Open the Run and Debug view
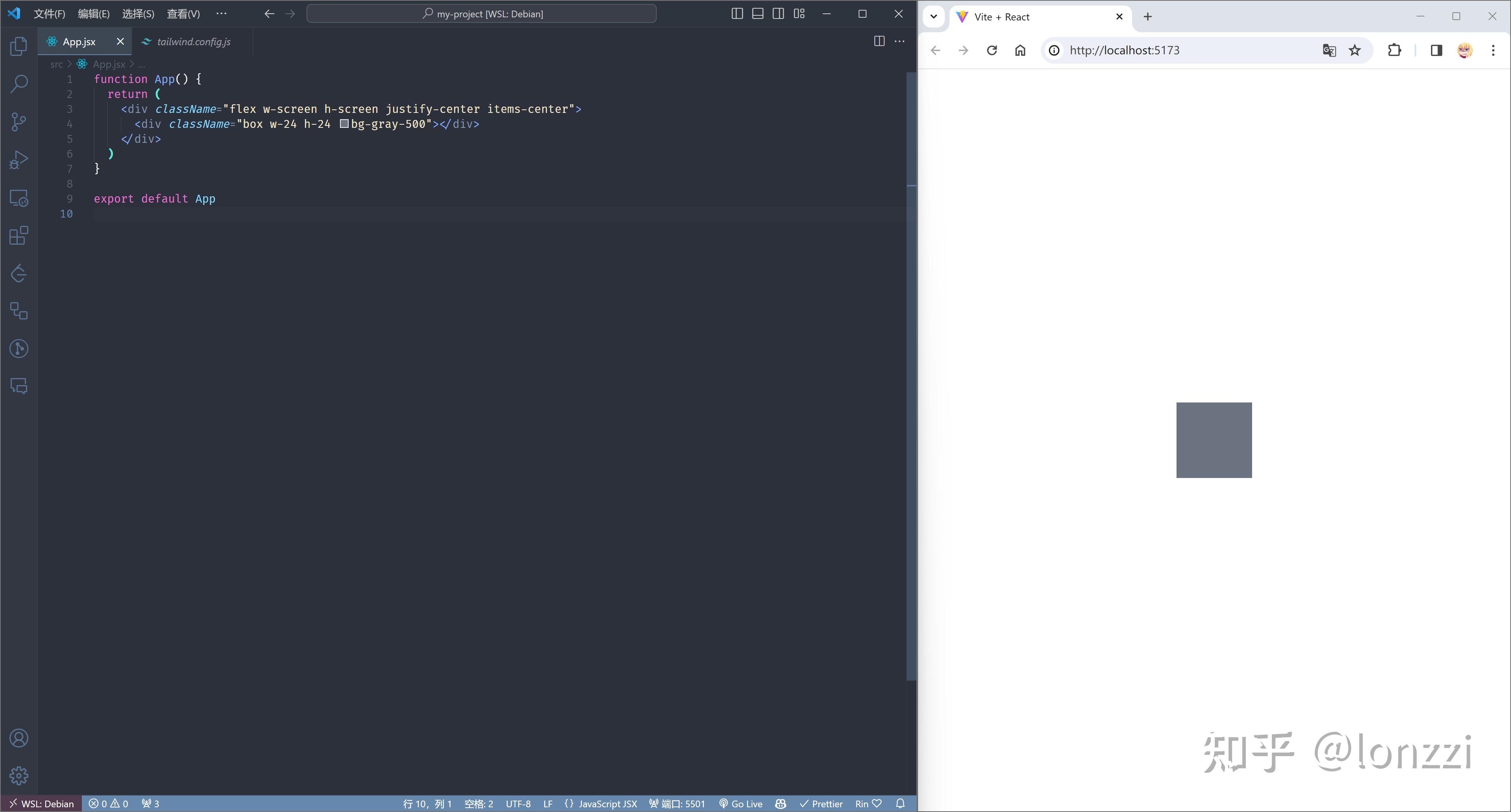The width and height of the screenshot is (1511, 812). 19,159
